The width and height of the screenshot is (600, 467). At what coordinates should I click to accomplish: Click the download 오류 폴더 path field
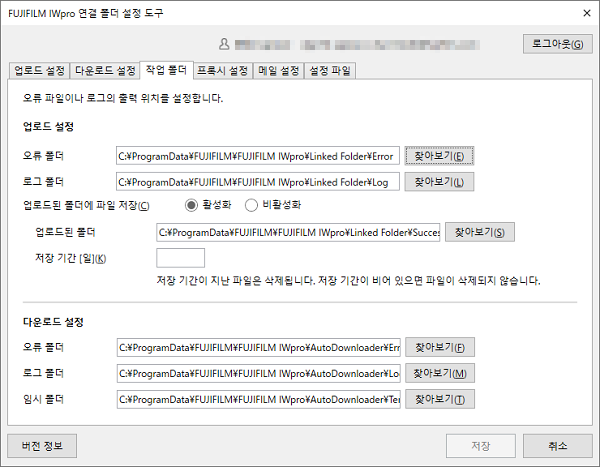(259, 347)
